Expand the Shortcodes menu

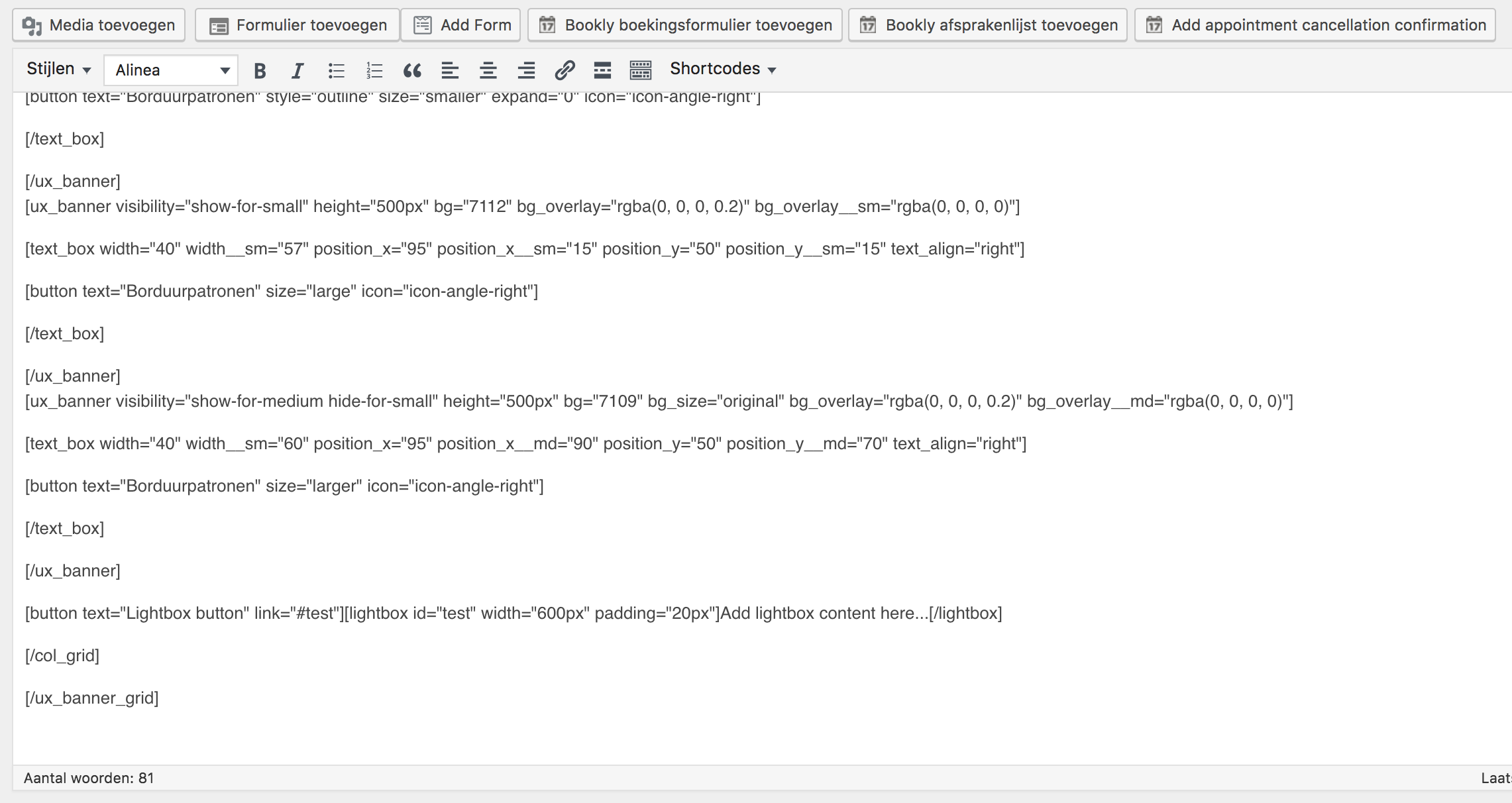tap(722, 69)
